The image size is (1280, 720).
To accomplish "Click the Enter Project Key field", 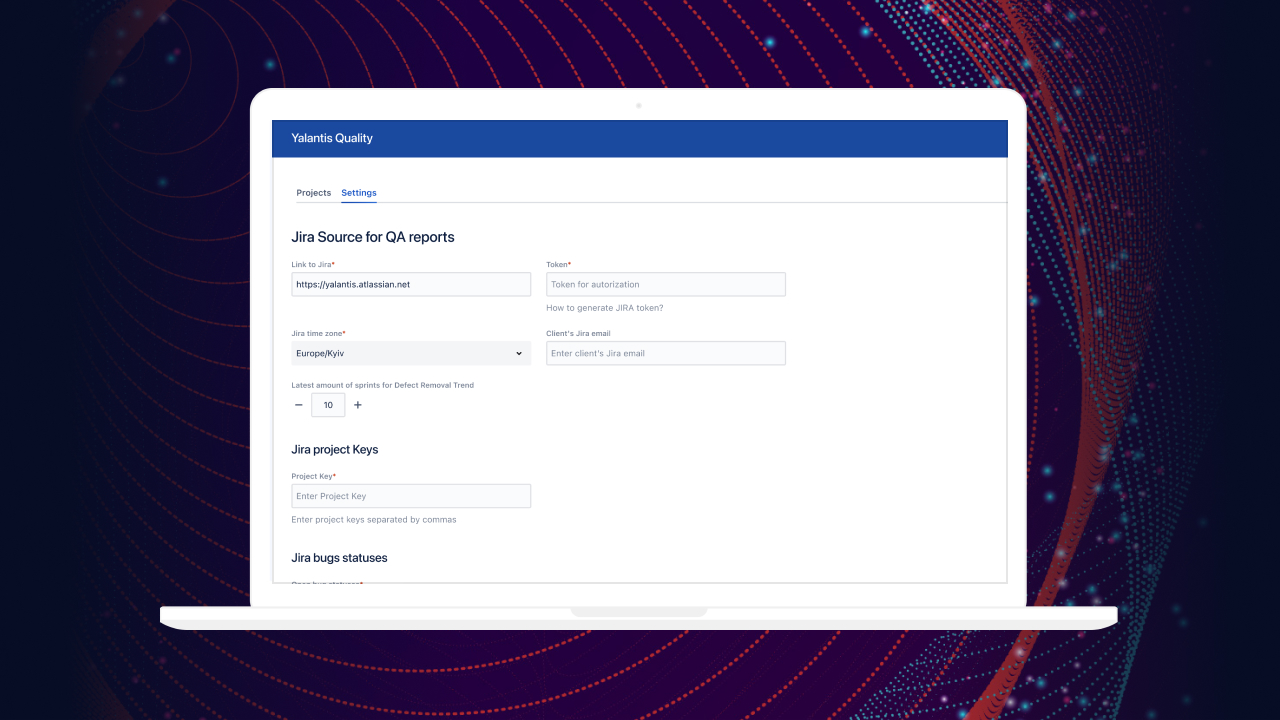I will 410,496.
